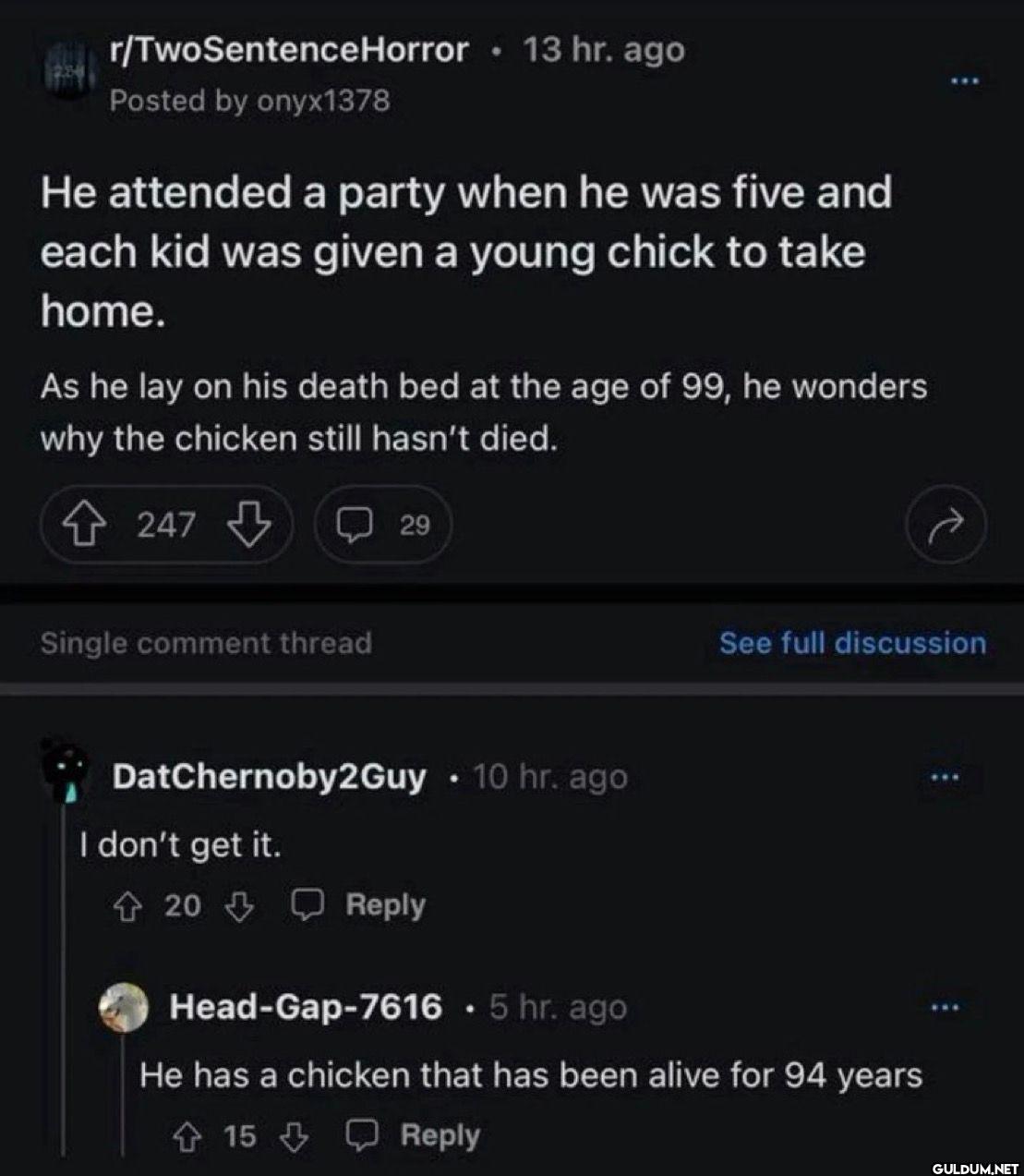
Task: Open options menu for Head-Gap-7616's comment
Action: click(945, 1007)
